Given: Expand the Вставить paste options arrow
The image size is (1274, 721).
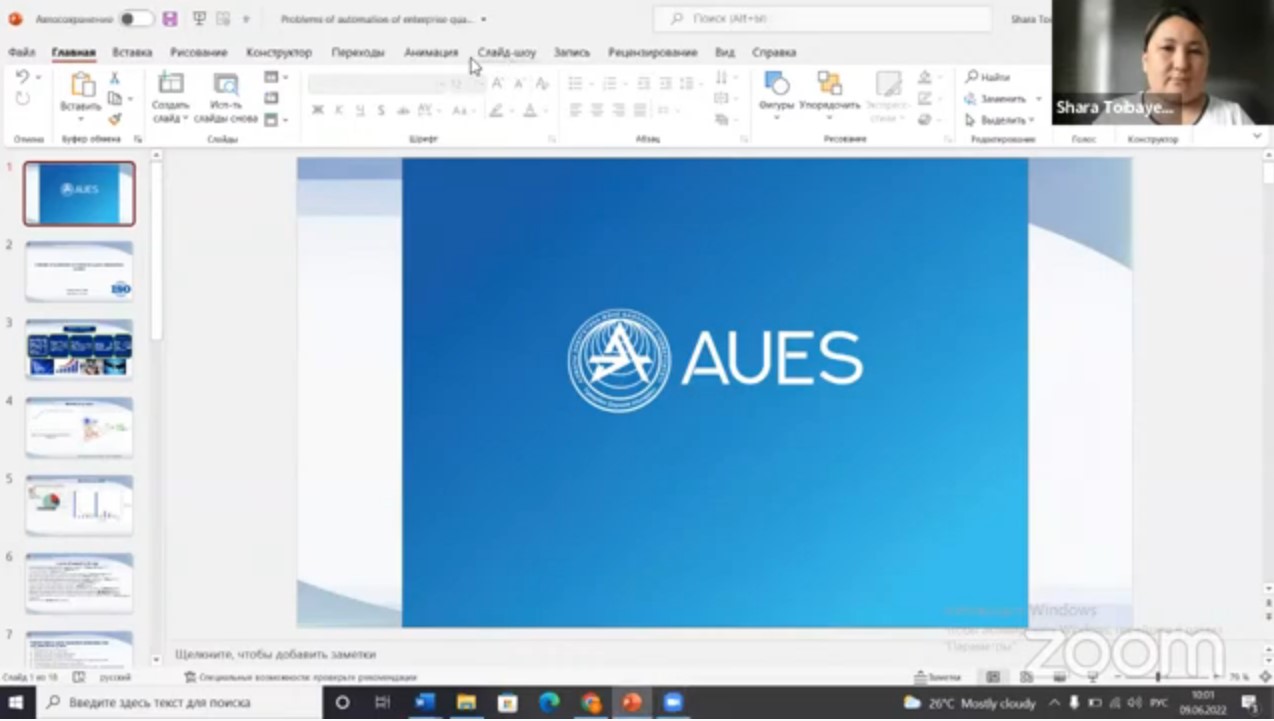Looking at the screenshot, I should 81,118.
